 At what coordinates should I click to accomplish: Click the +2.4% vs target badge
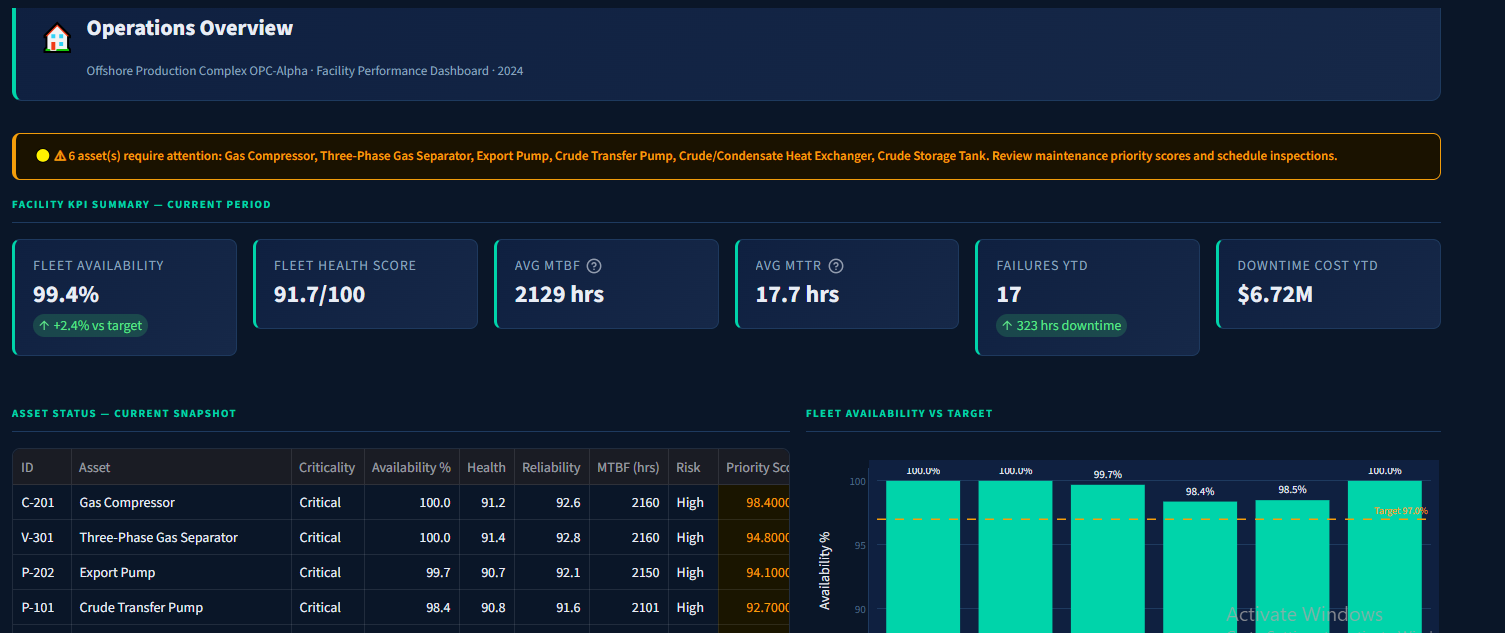pyautogui.click(x=90, y=325)
